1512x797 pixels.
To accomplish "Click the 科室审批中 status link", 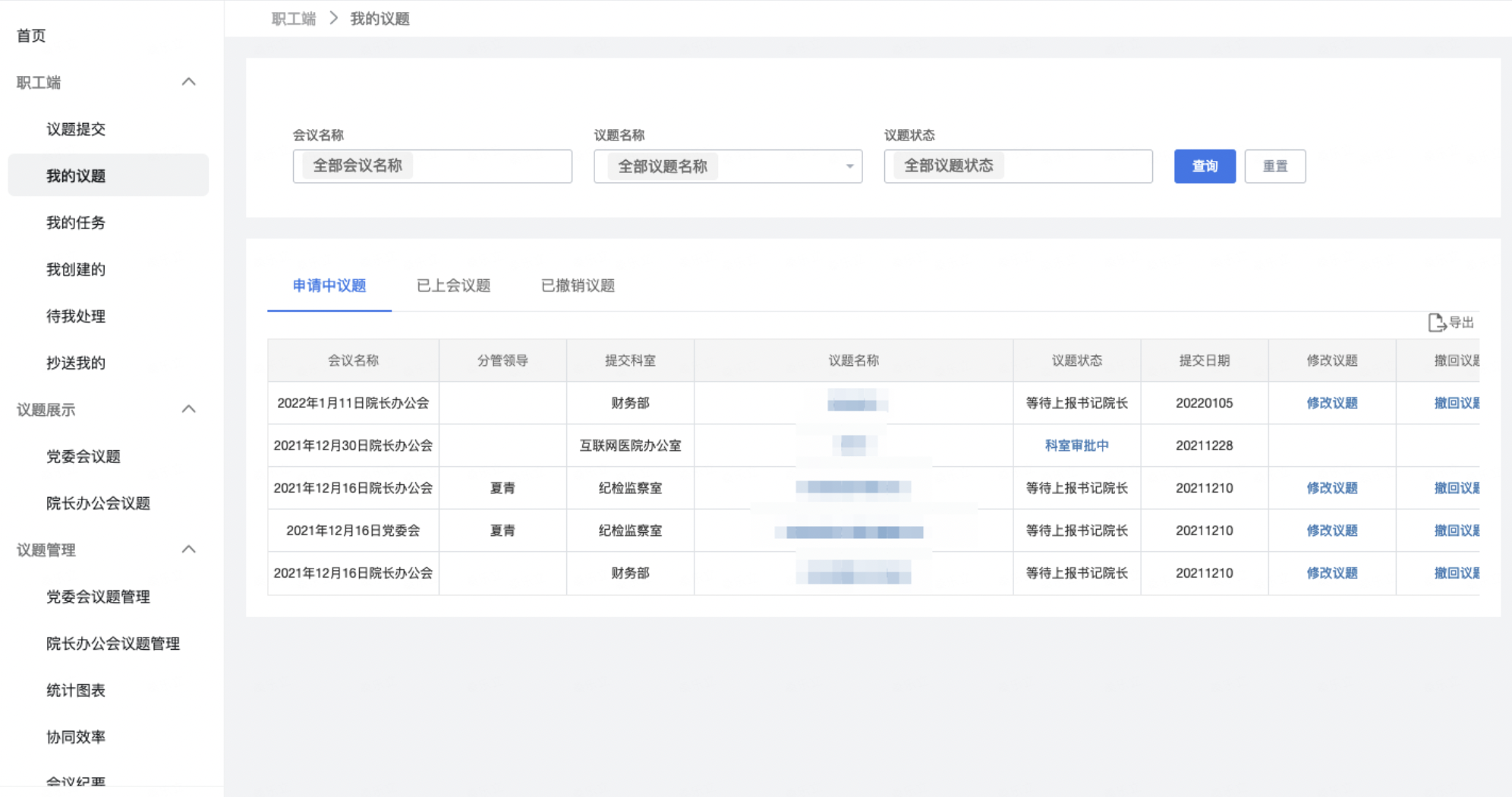I will [x=1076, y=446].
